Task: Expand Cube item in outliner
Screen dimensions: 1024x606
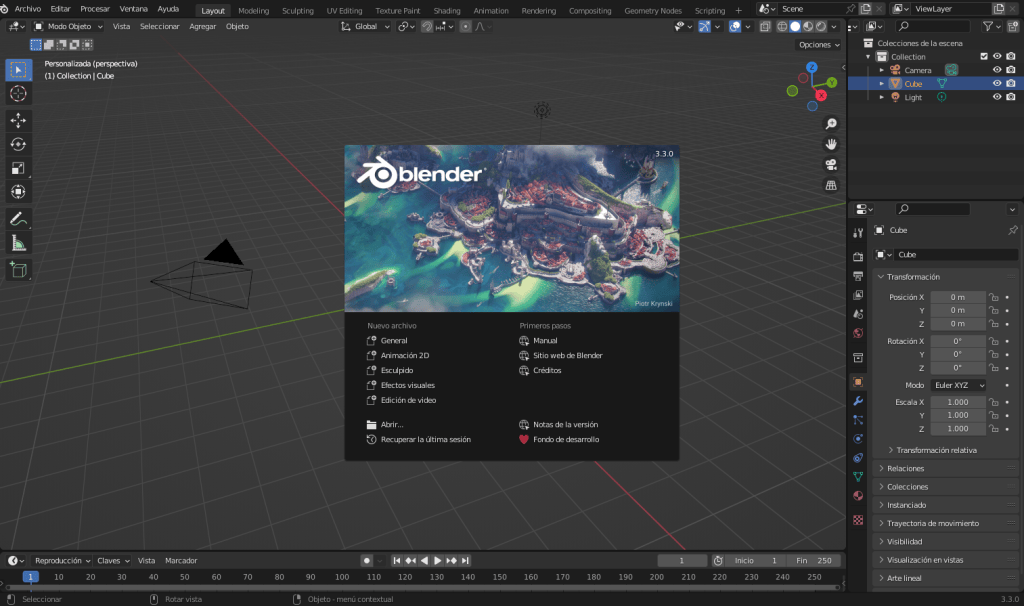Action: coord(882,84)
